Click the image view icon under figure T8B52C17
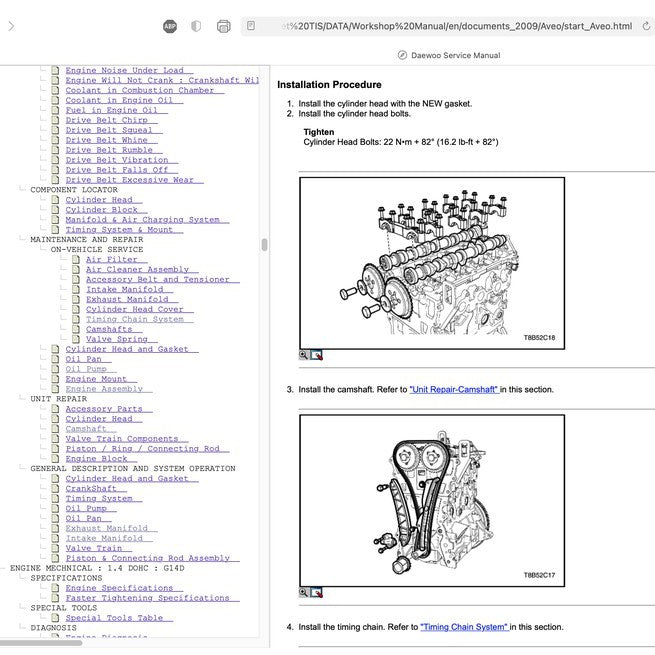Screen dimensions: 655x655 (x=317, y=592)
